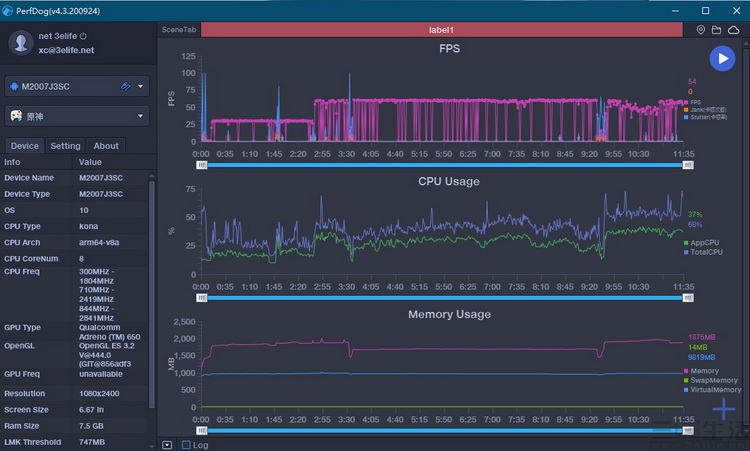Toggle the TotalCPU legend series
The height and width of the screenshot is (451, 750).
703,252
